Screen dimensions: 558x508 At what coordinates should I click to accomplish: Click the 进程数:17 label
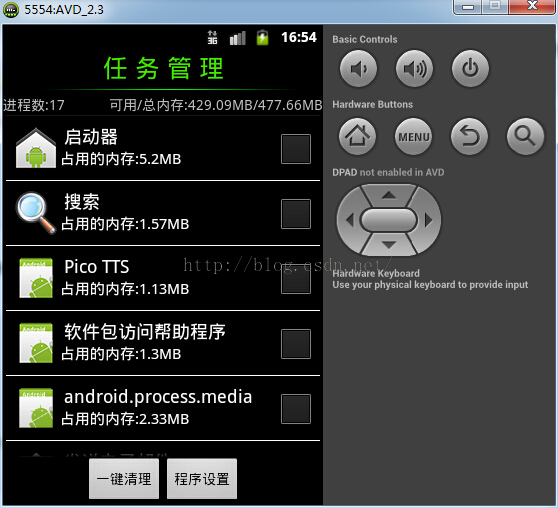pos(34,105)
